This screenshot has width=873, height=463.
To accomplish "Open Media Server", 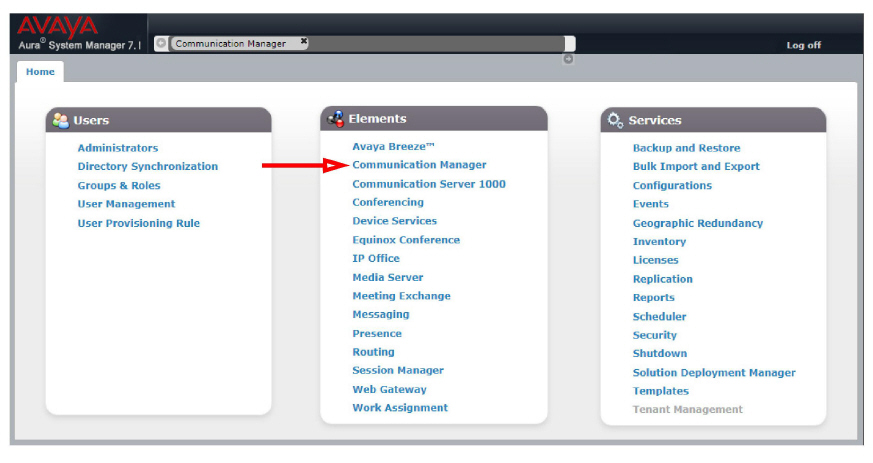I will coord(388,277).
